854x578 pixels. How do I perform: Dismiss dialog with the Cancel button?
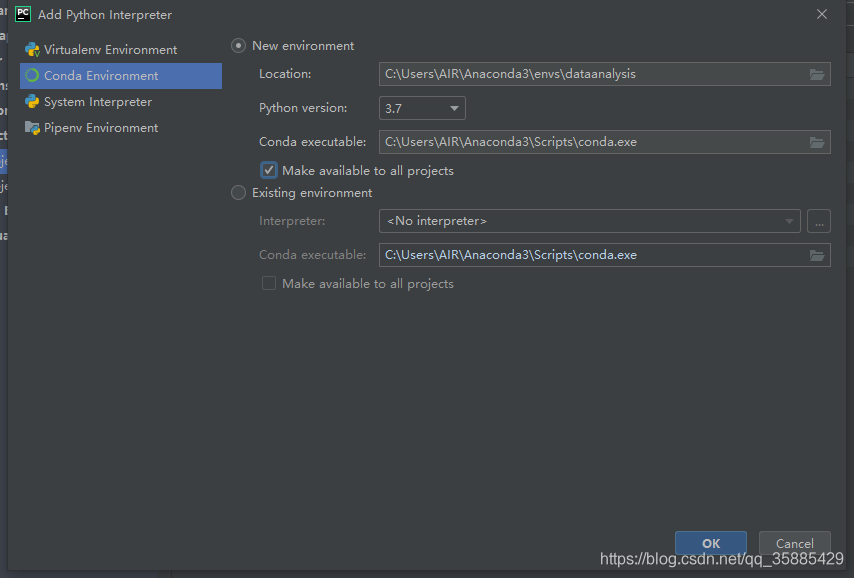795,543
